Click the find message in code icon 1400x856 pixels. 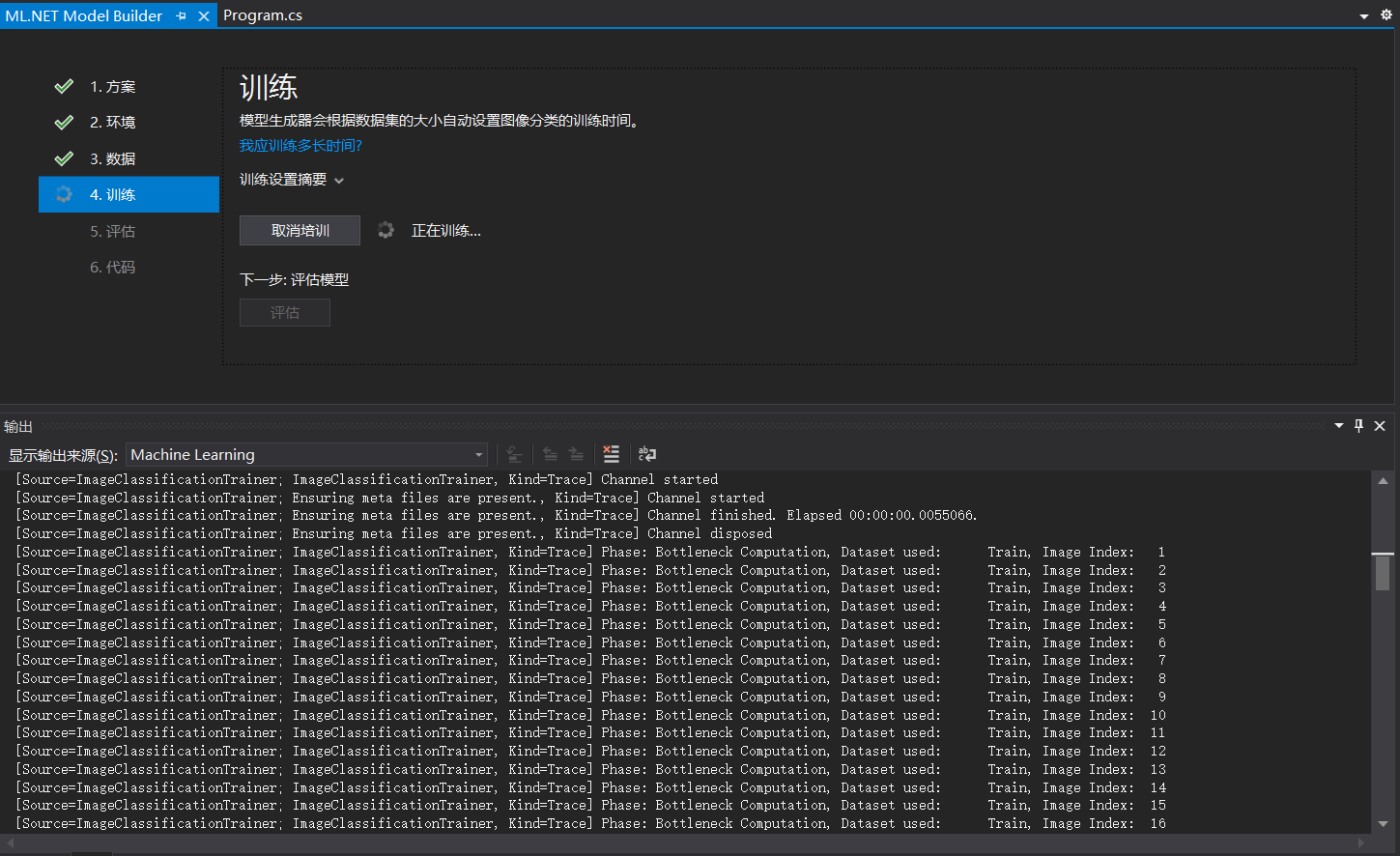[x=515, y=454]
